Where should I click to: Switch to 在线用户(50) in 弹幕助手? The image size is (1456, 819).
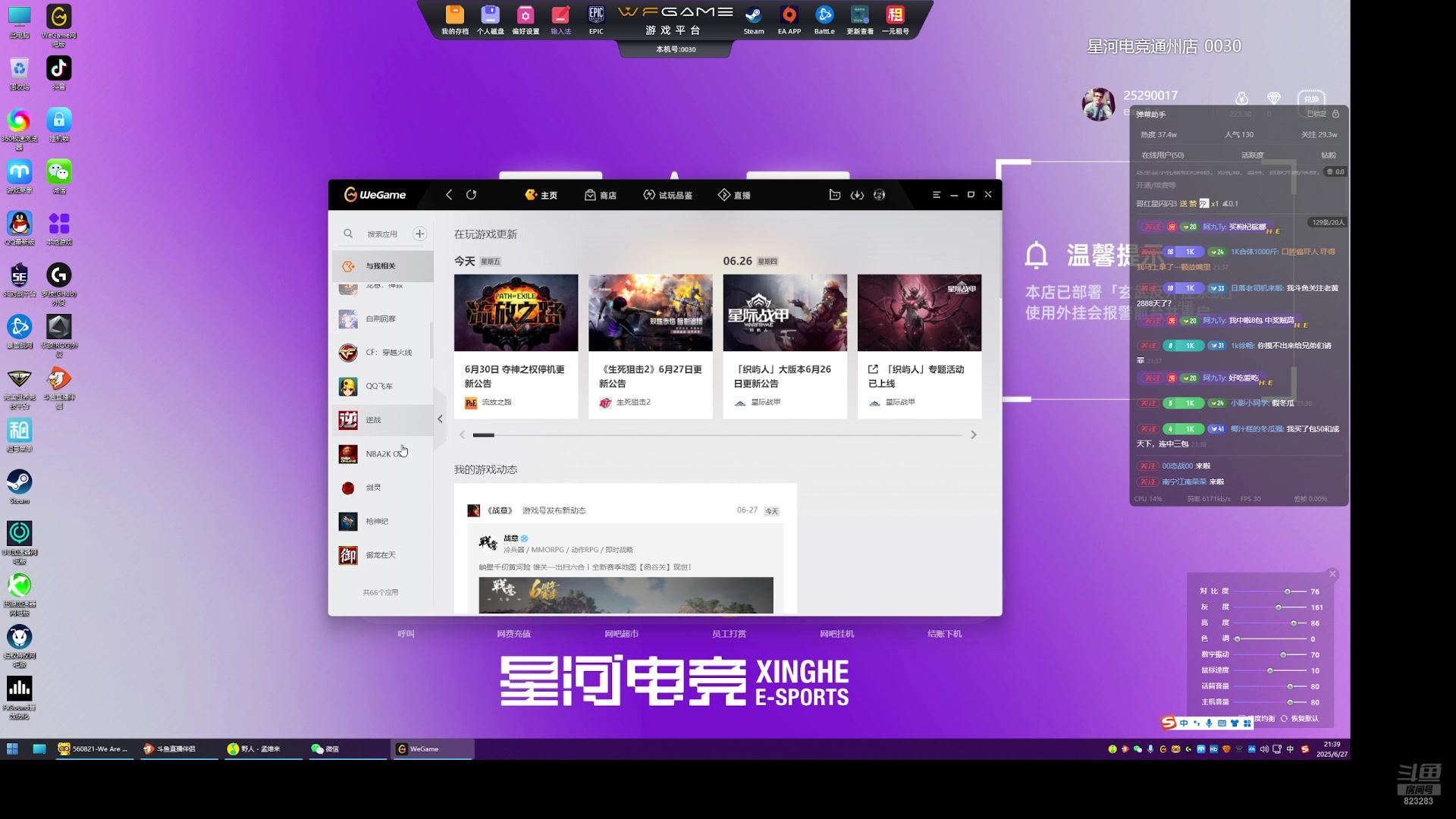pyautogui.click(x=1163, y=155)
